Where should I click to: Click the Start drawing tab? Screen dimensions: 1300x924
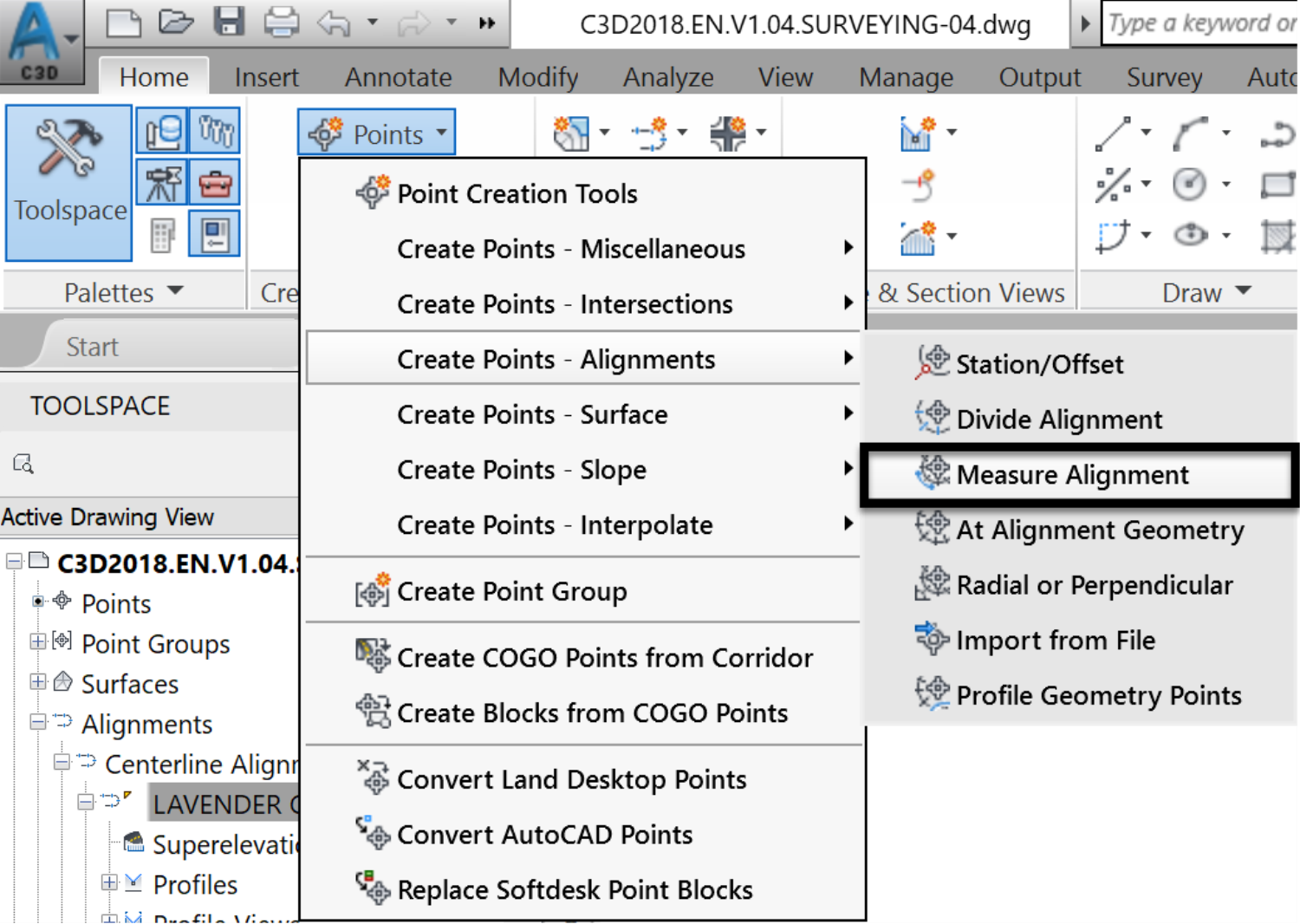pyautogui.click(x=92, y=347)
